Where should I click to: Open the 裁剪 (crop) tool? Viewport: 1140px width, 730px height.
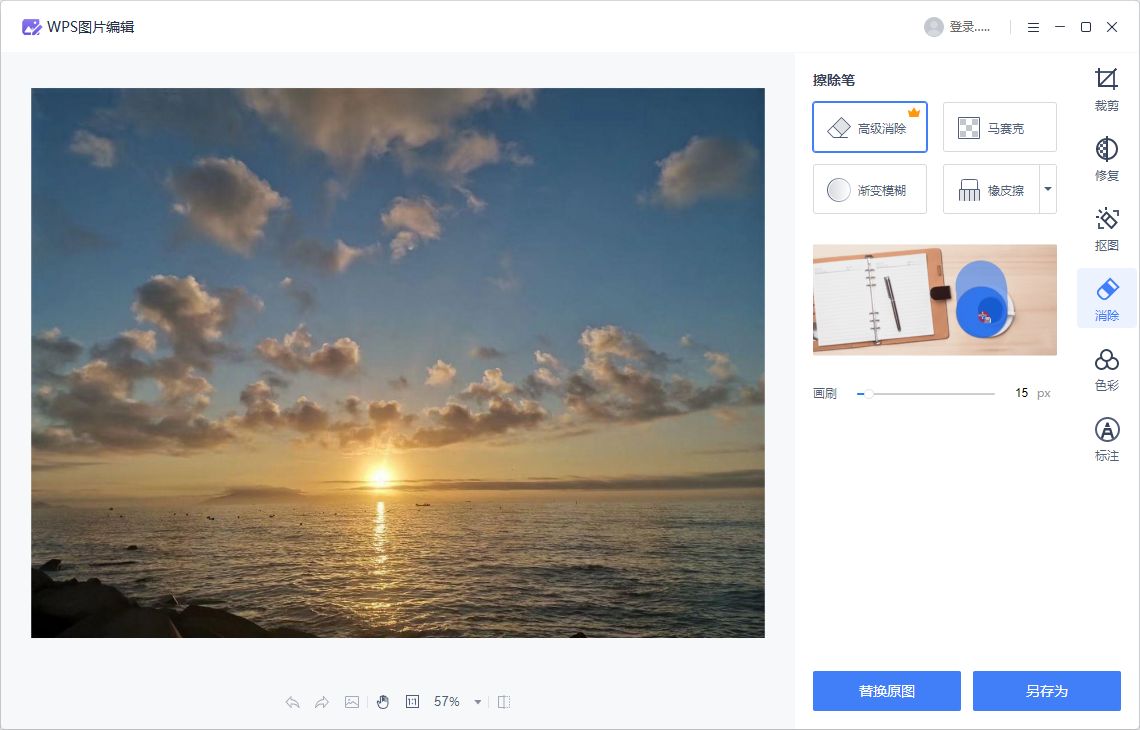pyautogui.click(x=1106, y=89)
